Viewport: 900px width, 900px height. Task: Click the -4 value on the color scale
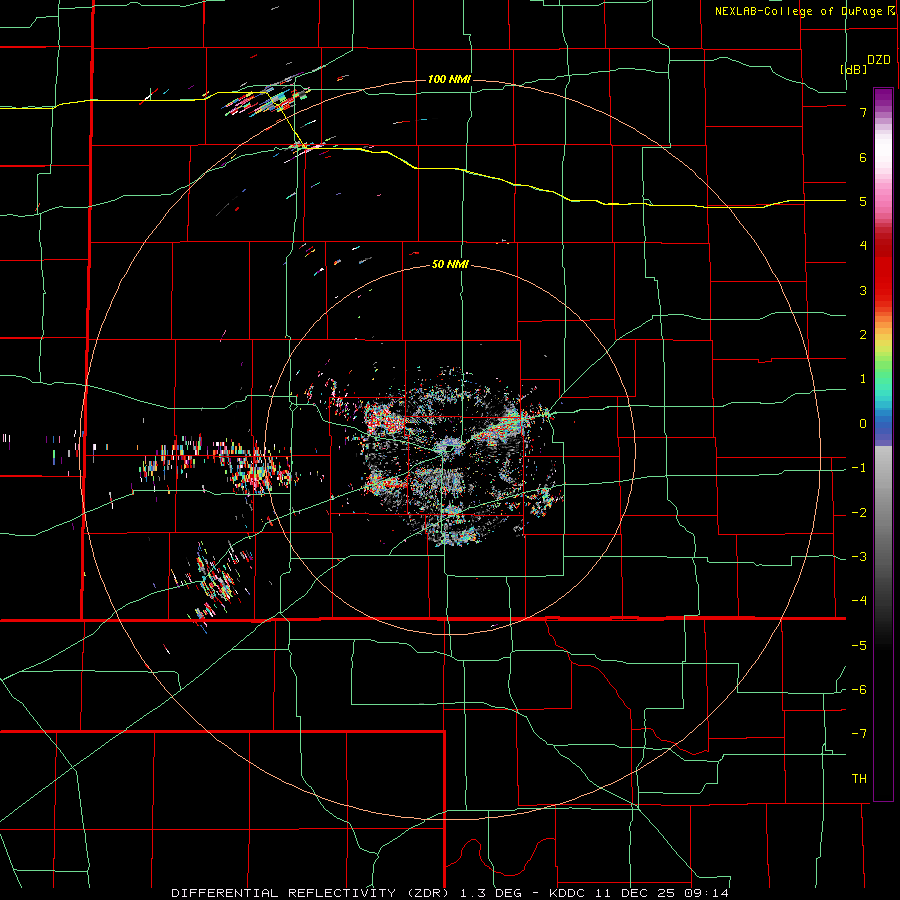click(x=859, y=601)
